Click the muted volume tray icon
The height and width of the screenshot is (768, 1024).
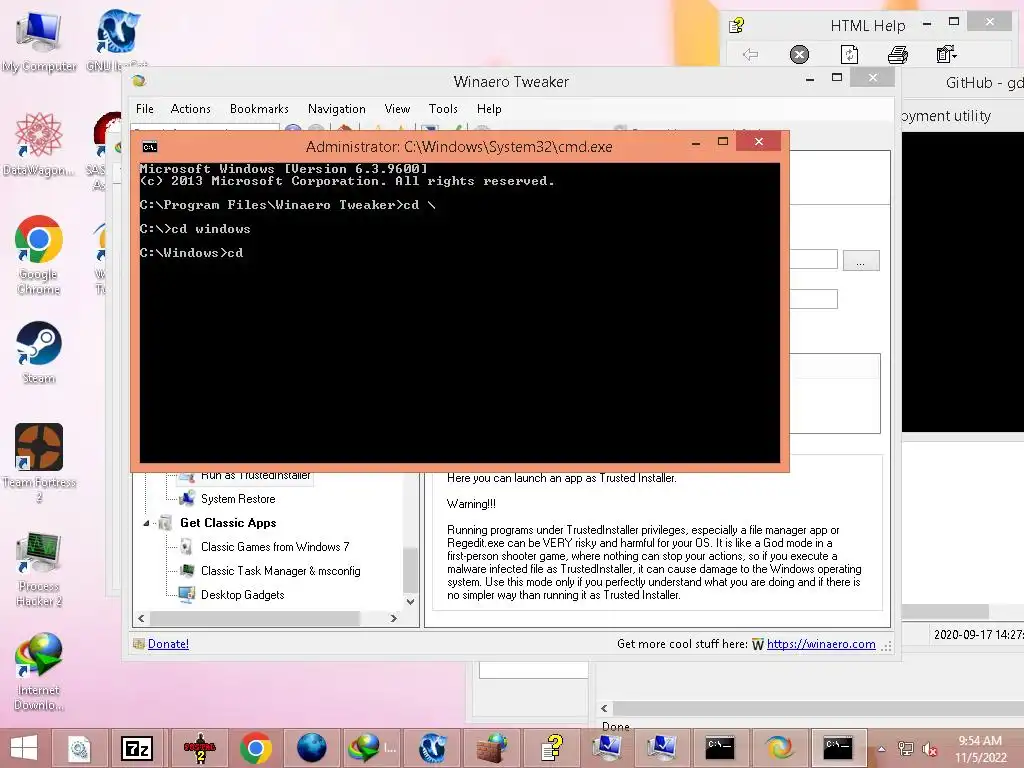point(930,749)
